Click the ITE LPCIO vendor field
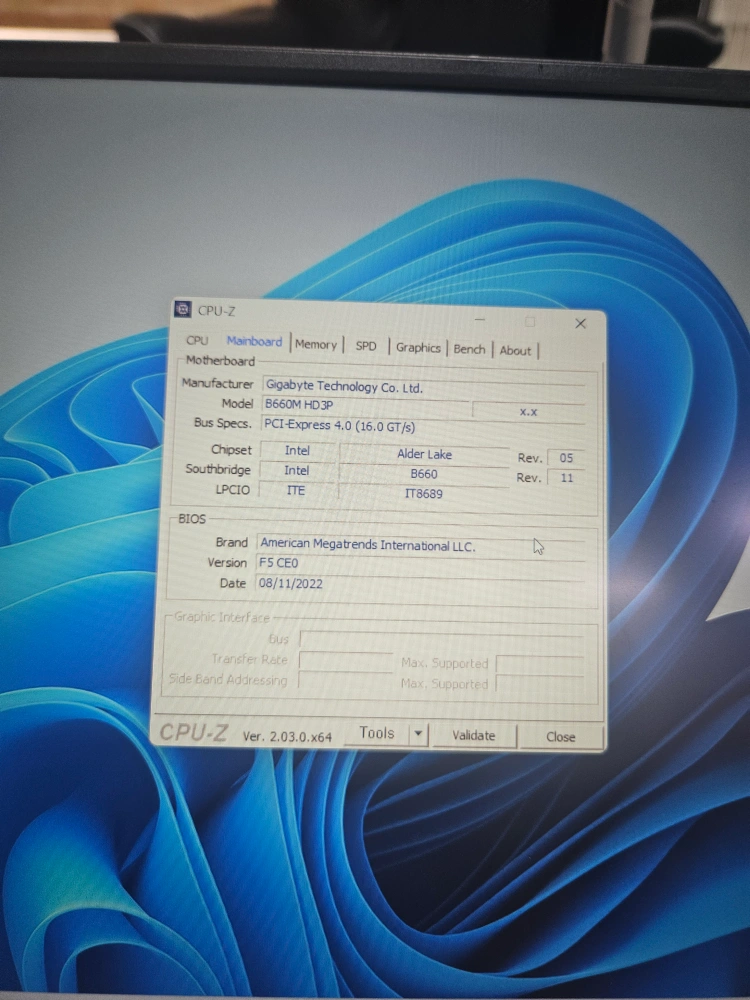The image size is (750, 1000). 296,490
